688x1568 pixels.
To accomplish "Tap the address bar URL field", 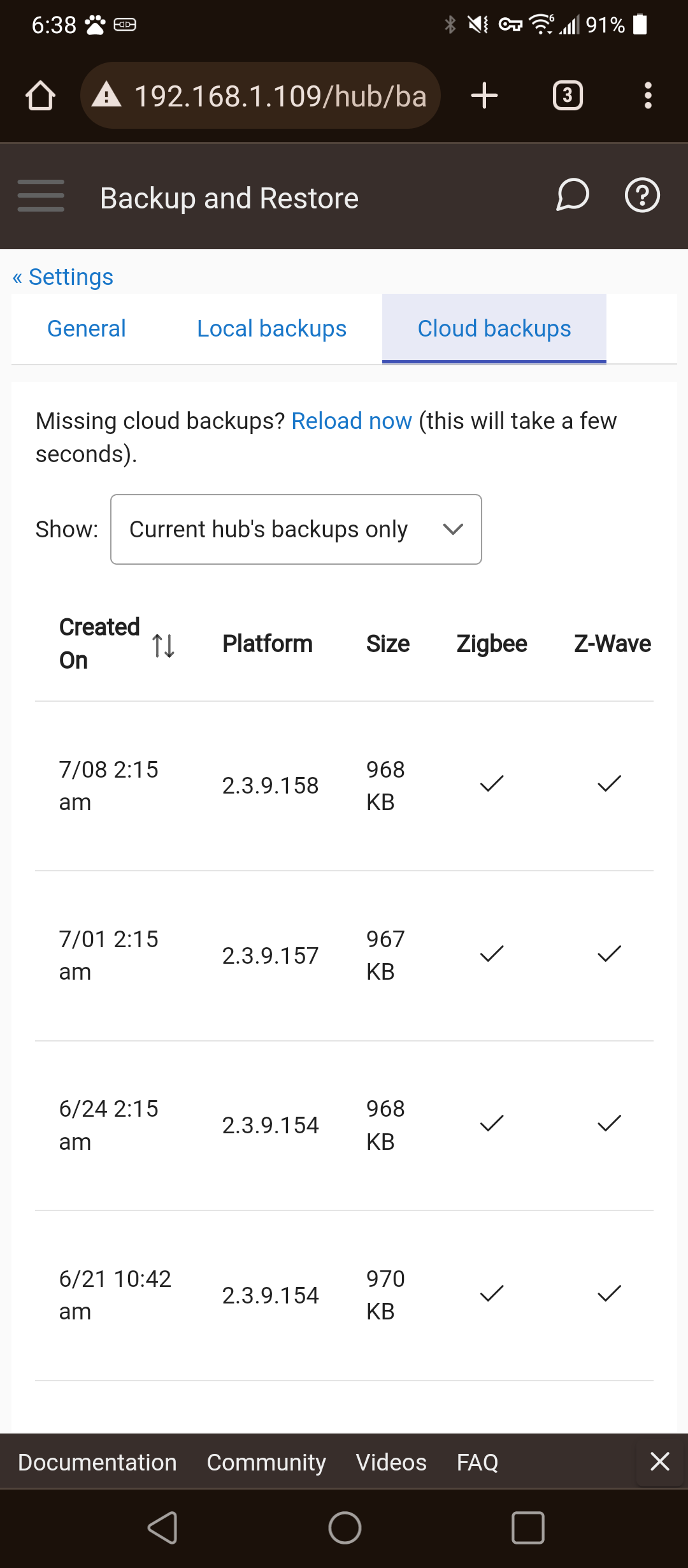I will (261, 96).
